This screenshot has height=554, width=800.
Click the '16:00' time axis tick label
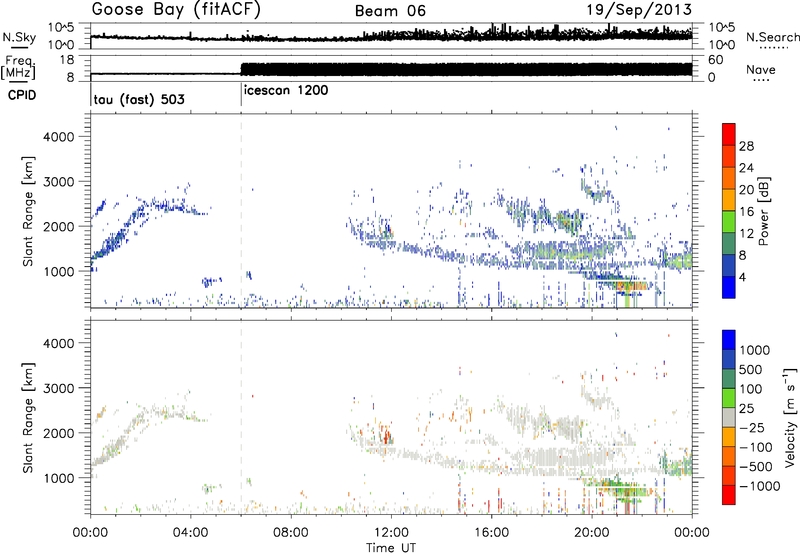(491, 533)
